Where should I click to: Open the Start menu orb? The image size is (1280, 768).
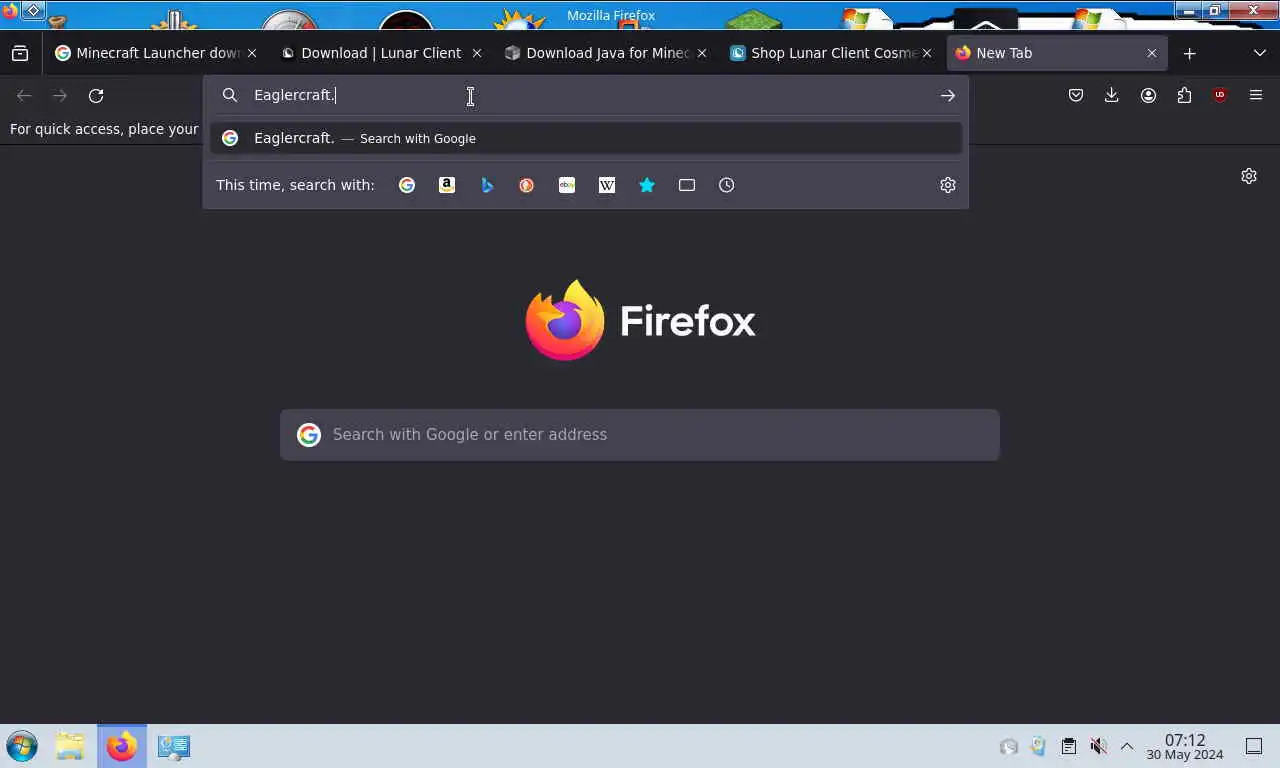click(x=22, y=746)
